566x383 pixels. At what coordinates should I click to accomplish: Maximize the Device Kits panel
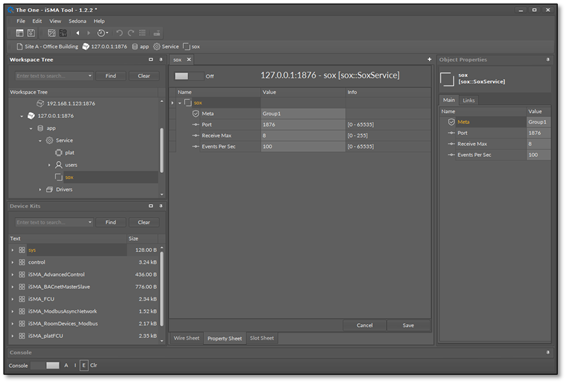pos(151,206)
